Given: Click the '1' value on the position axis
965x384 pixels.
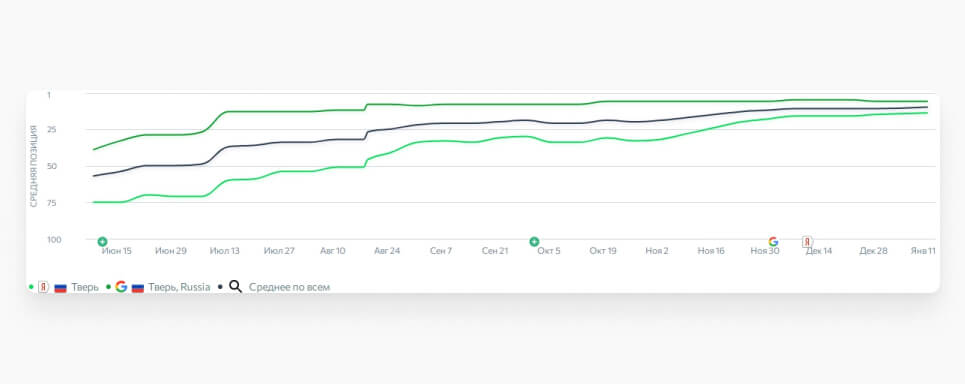Looking at the screenshot, I should pyautogui.click(x=49, y=95).
